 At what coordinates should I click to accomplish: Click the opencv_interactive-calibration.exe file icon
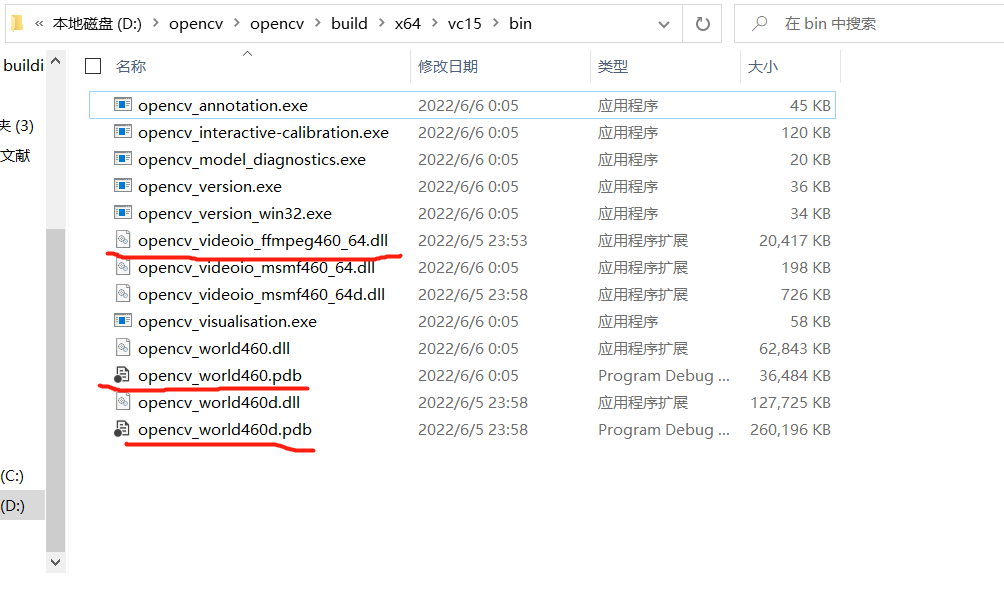(x=123, y=131)
